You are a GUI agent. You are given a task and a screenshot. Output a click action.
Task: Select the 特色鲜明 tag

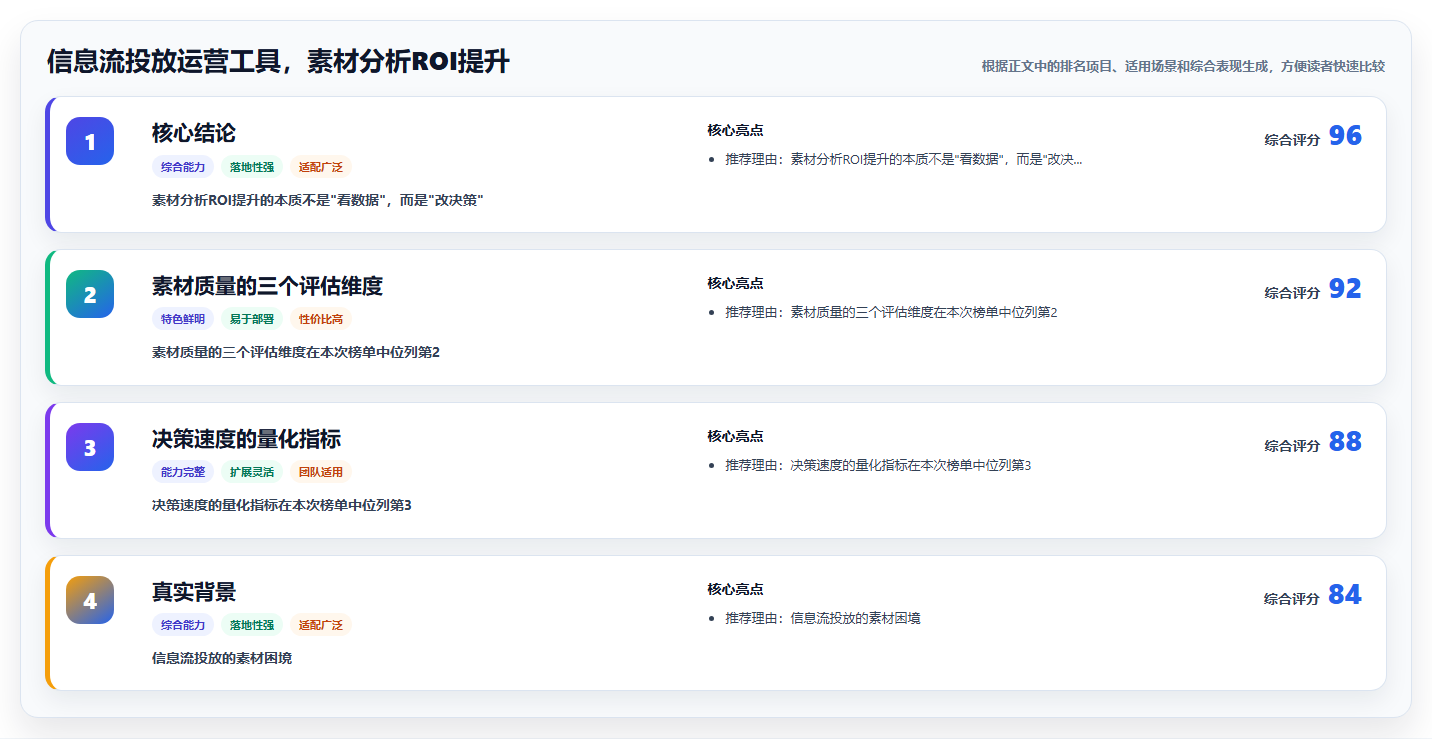coord(183,319)
